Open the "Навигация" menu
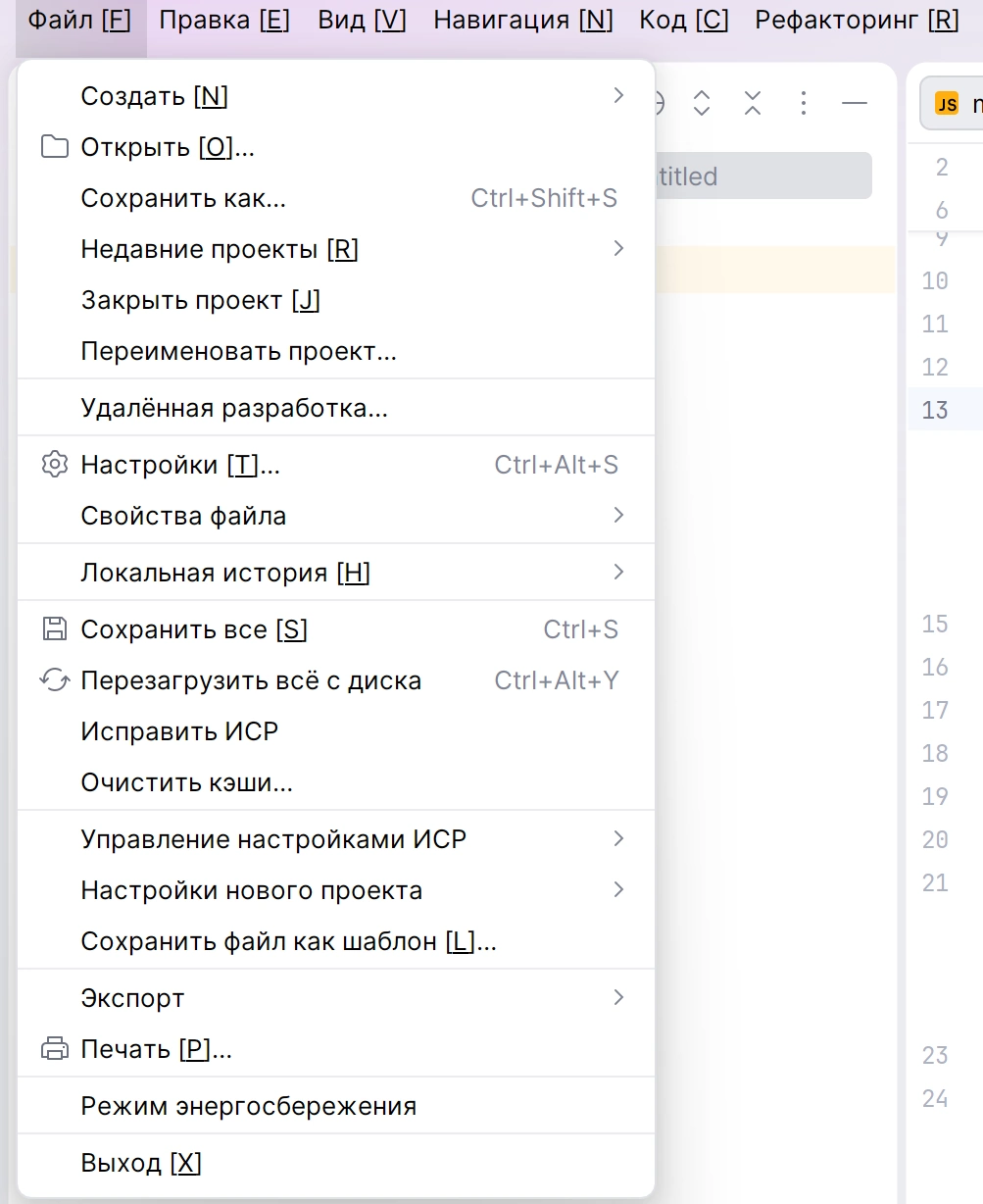This screenshot has width=983, height=1204. click(x=521, y=20)
